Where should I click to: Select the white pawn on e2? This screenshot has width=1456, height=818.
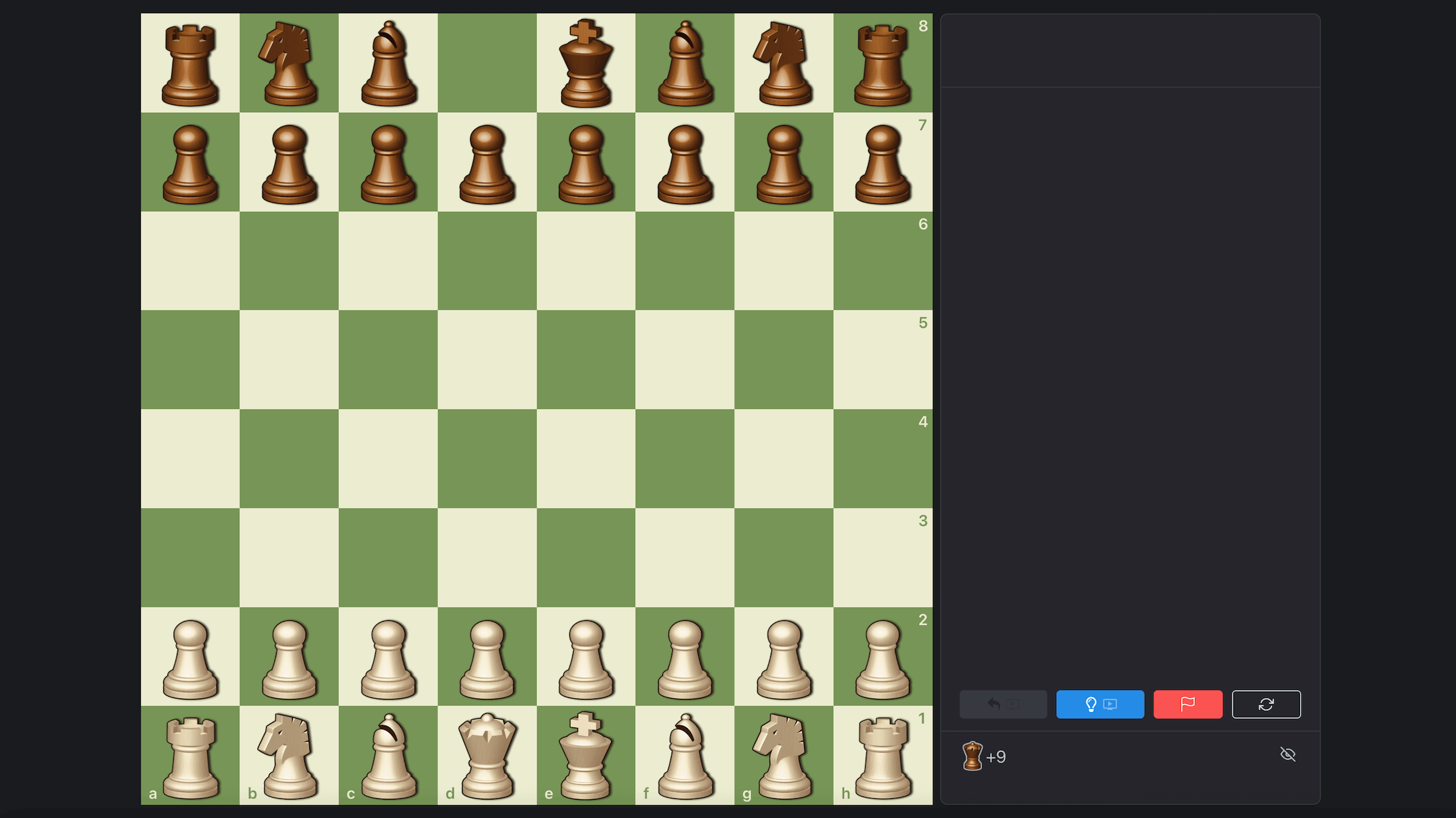[586, 658]
